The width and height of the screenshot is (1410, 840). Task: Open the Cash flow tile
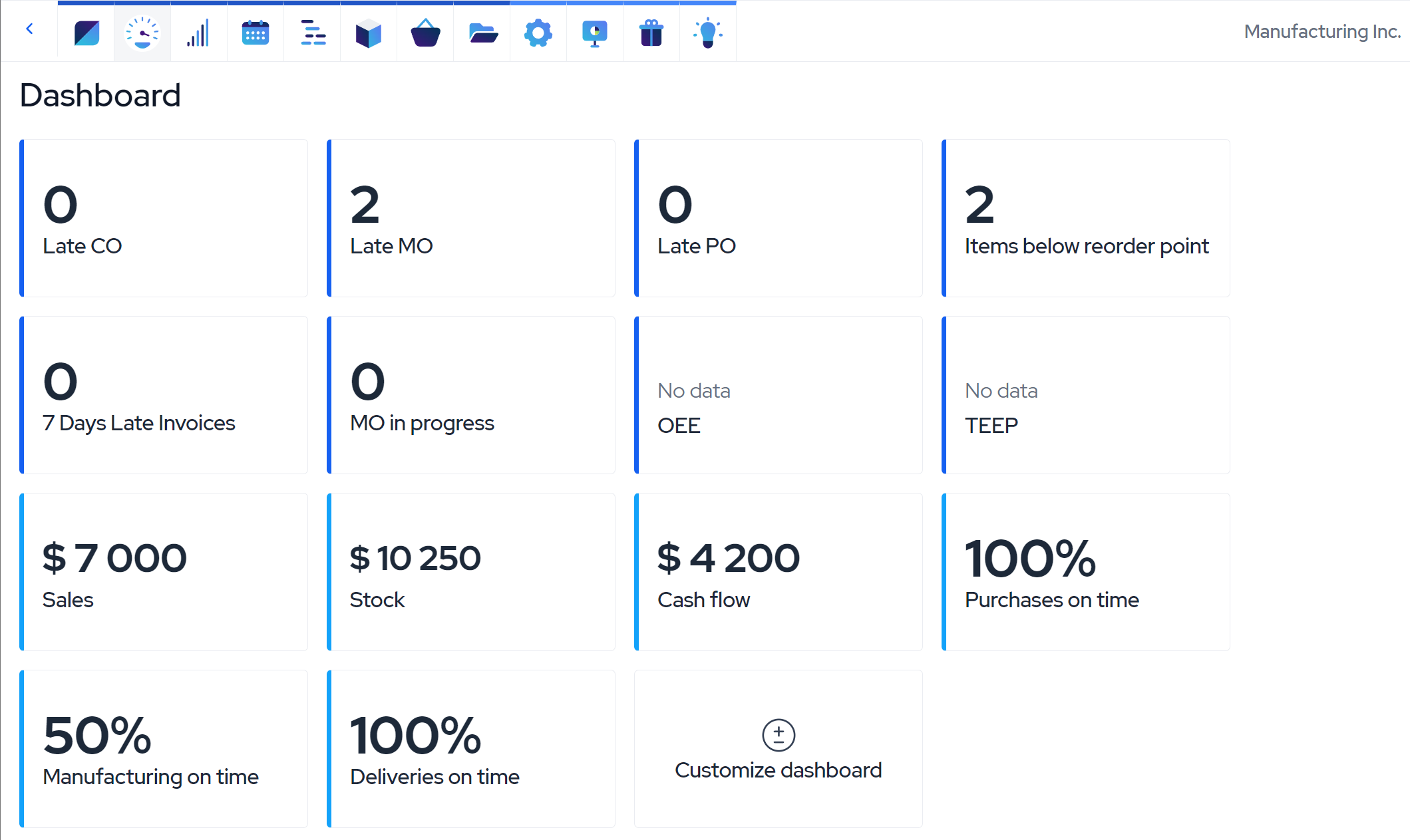(779, 572)
